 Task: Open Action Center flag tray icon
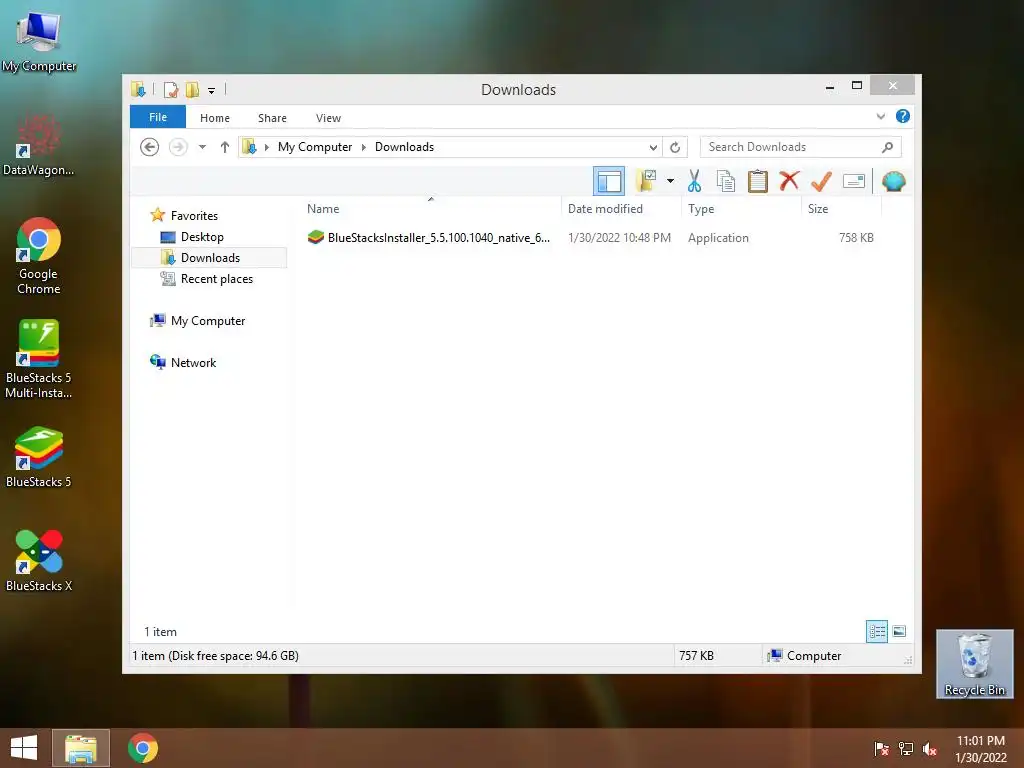(x=882, y=749)
